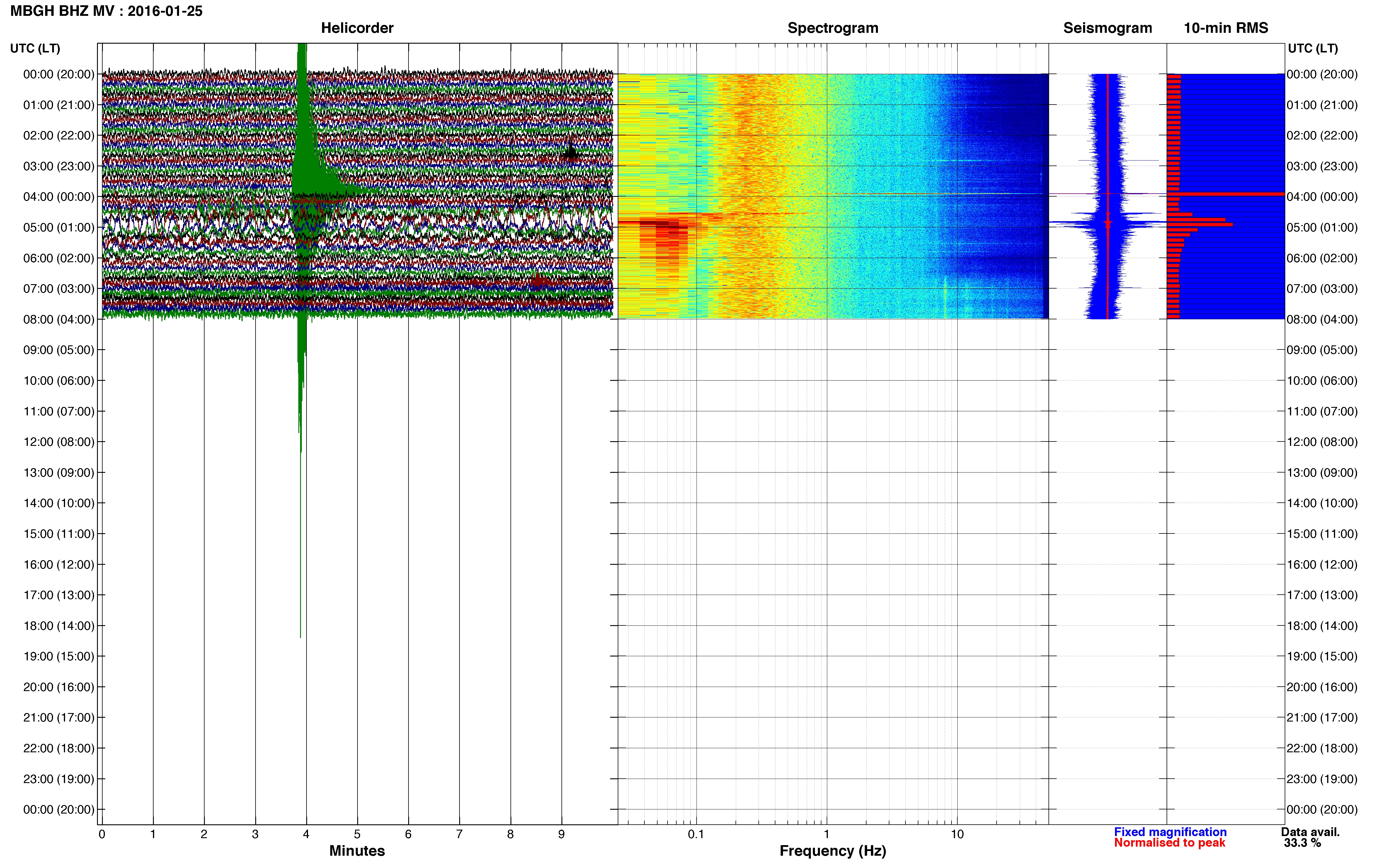Click left time label '20:00 (16:00)'

click(59, 687)
